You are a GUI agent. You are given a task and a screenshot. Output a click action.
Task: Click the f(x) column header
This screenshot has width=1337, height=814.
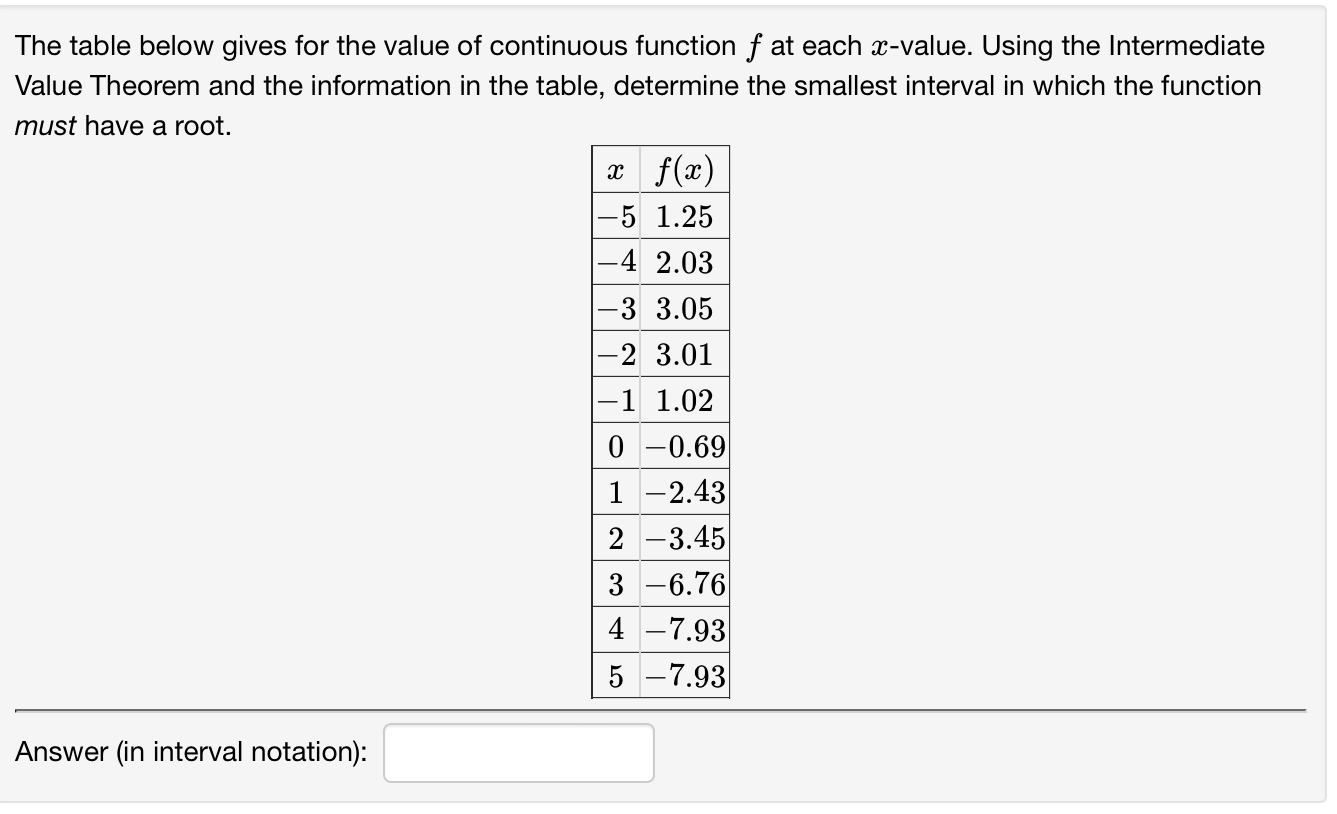point(685,170)
